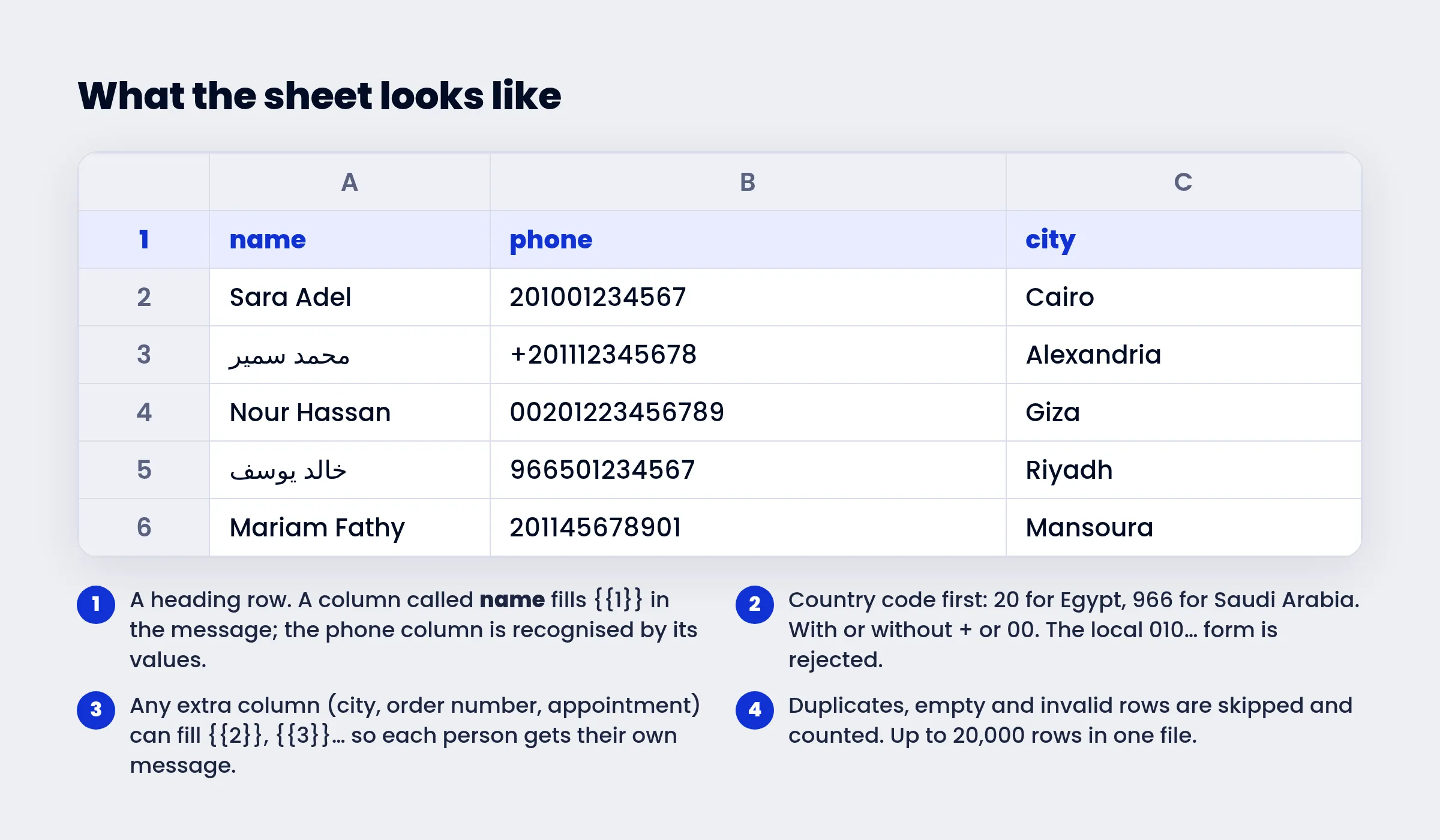This screenshot has height=840, width=1440.
Task: Select the 'Riyadh' cell
Action: pyautogui.click(x=1183, y=470)
